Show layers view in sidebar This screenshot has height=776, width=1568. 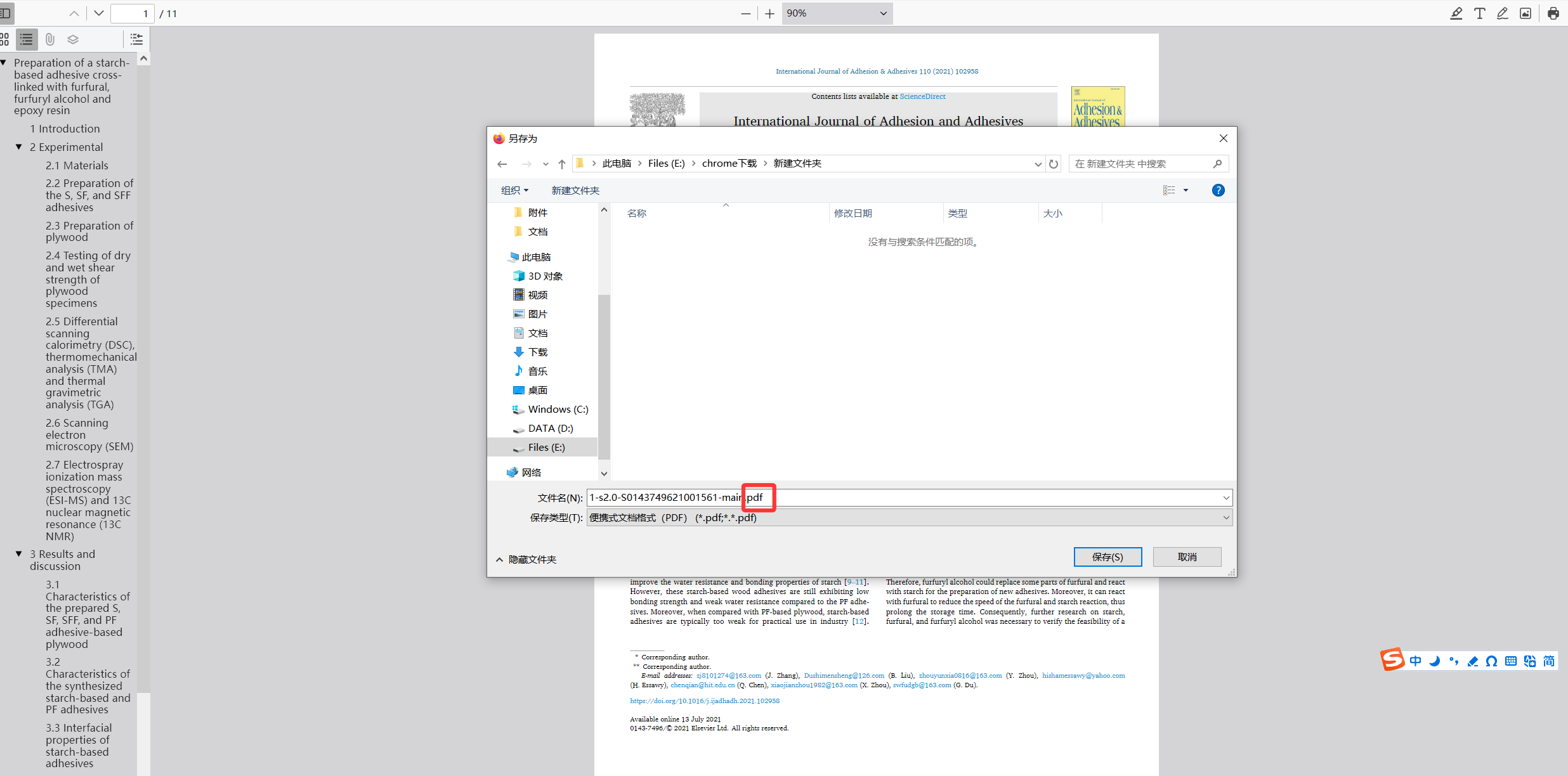[x=73, y=39]
